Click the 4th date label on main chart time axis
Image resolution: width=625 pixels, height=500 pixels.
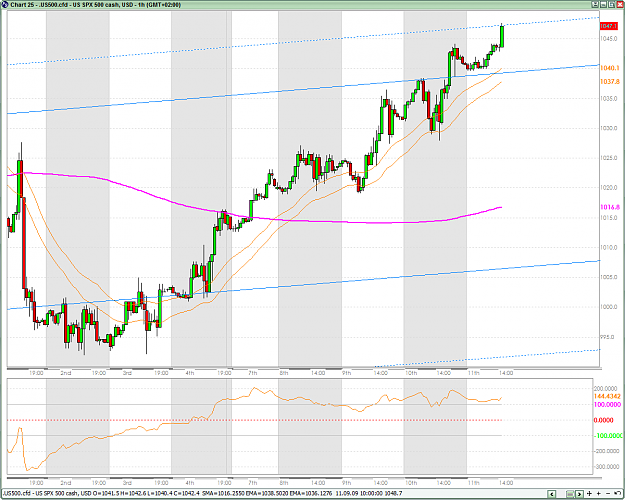189,373
